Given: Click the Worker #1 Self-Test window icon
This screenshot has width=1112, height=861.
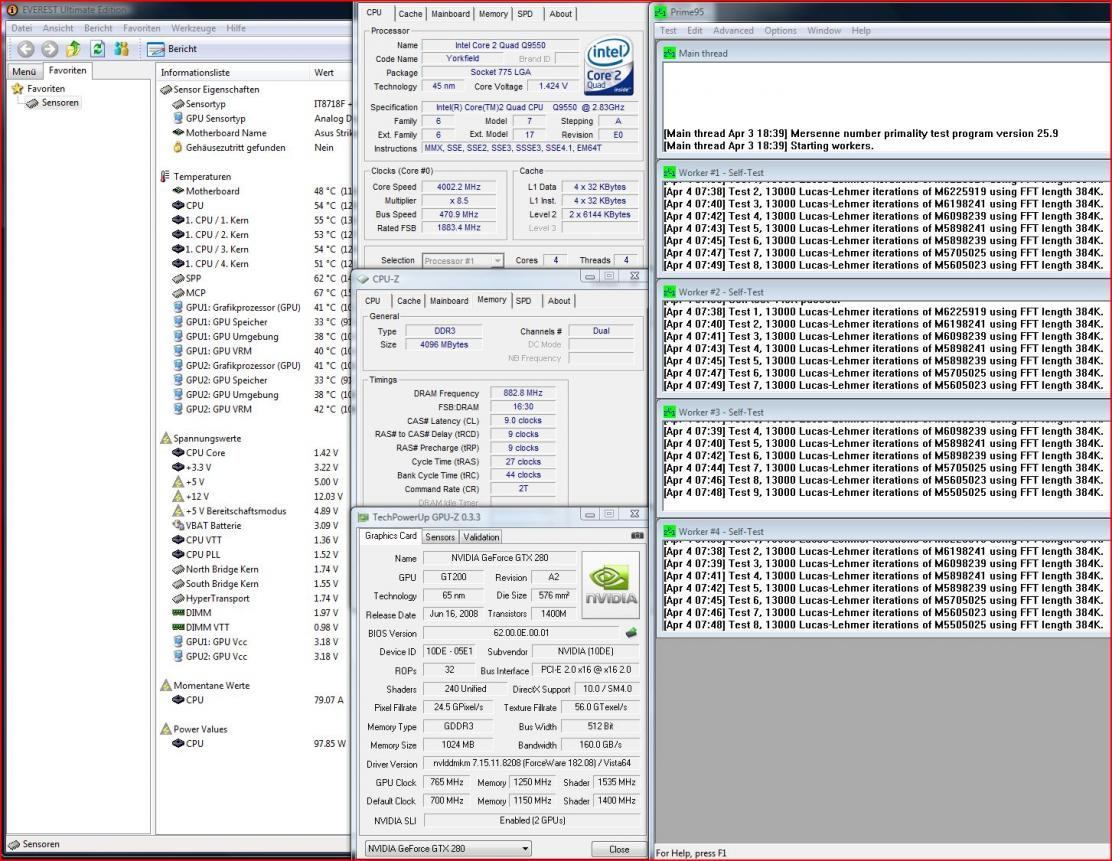Looking at the screenshot, I should pos(669,172).
